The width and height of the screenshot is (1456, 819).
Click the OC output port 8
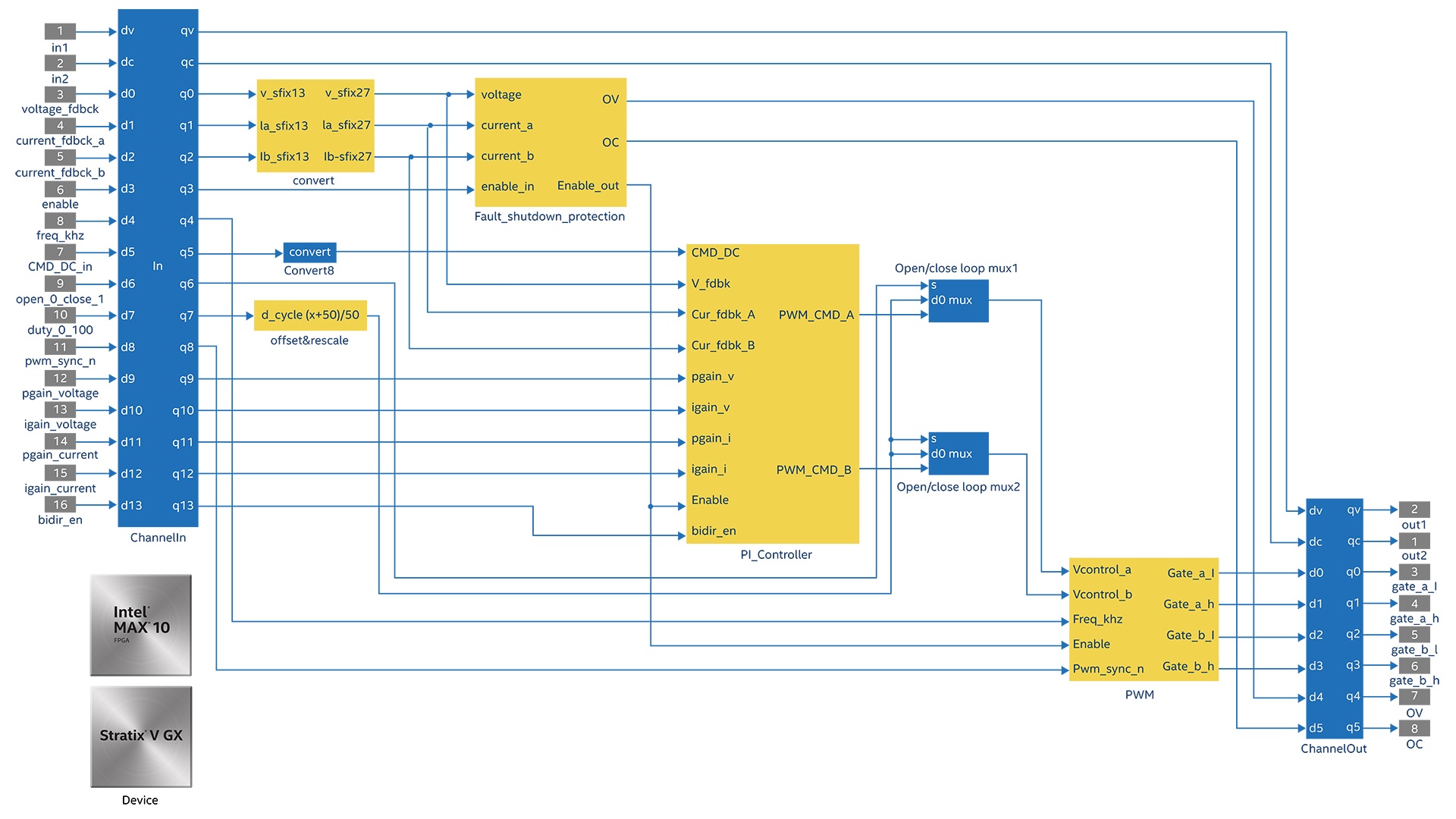coord(1414,728)
